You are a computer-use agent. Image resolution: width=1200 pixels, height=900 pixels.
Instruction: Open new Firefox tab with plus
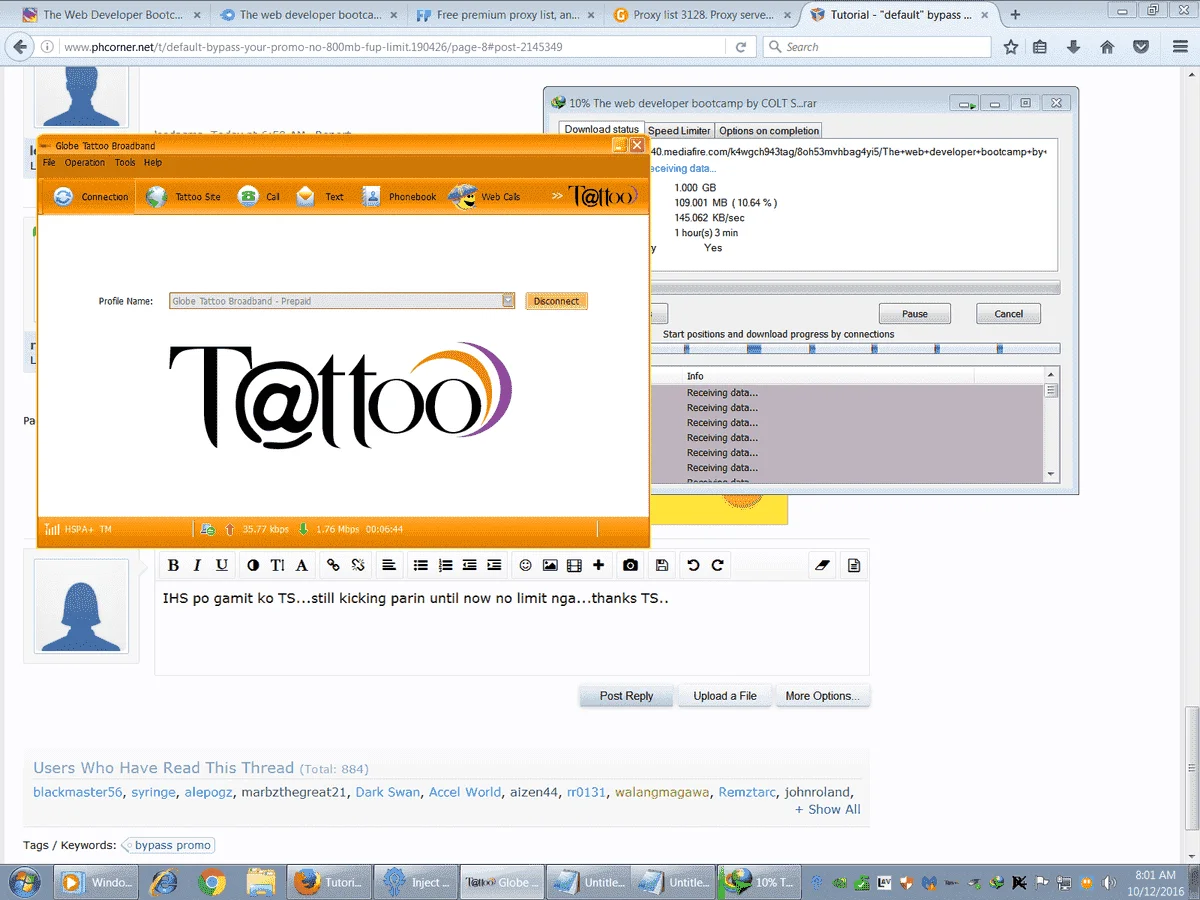(1016, 15)
